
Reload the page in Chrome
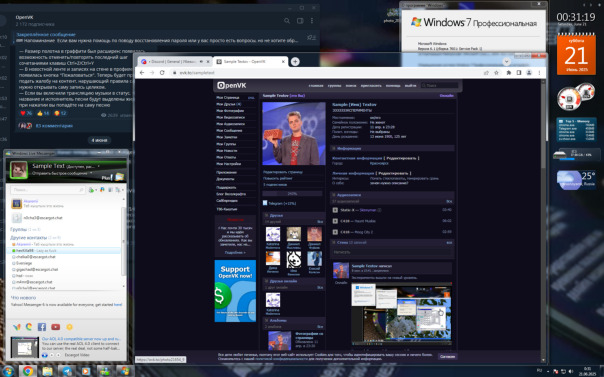[x=162, y=72]
